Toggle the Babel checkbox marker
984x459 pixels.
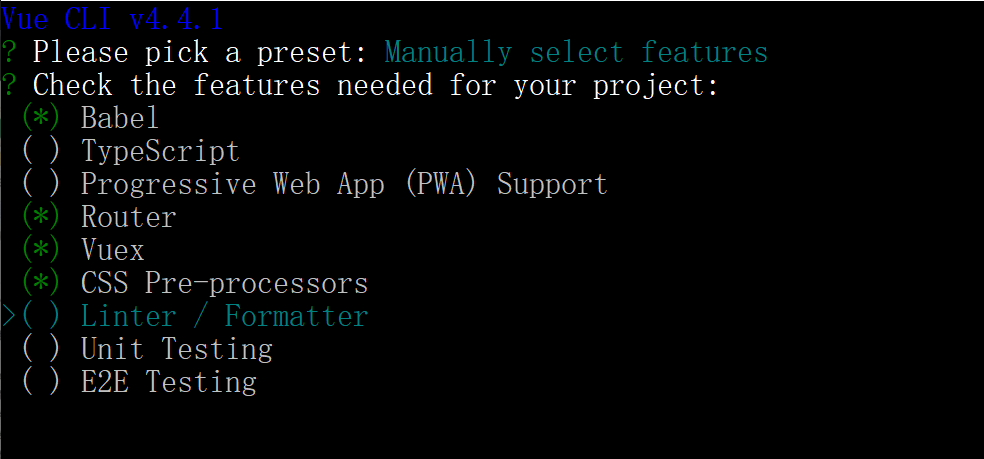point(40,118)
